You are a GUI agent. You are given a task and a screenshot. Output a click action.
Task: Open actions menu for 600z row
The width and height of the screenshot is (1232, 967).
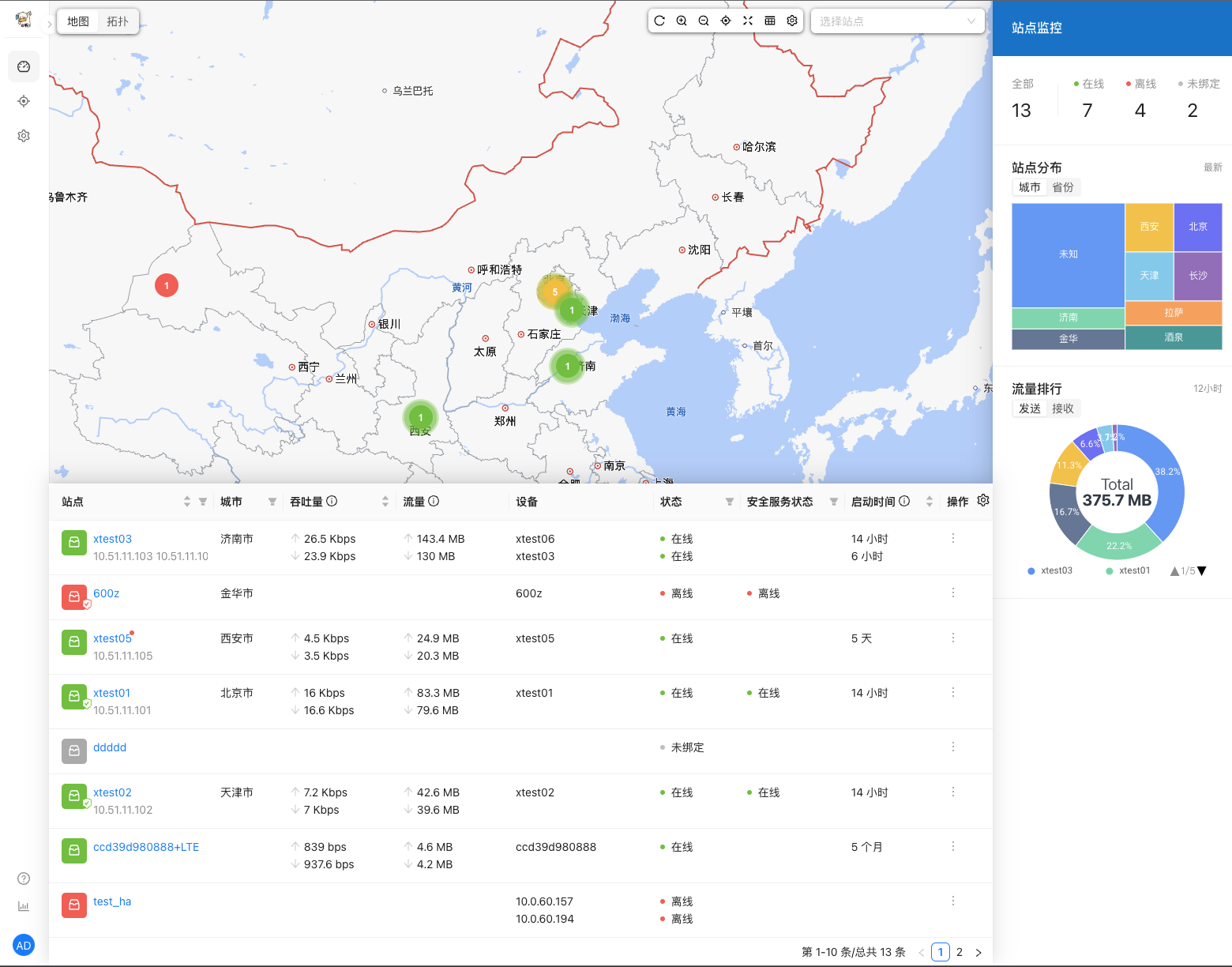coord(953,593)
